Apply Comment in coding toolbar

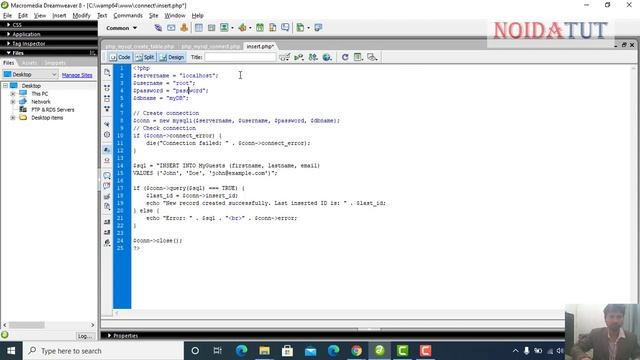tap(107, 176)
